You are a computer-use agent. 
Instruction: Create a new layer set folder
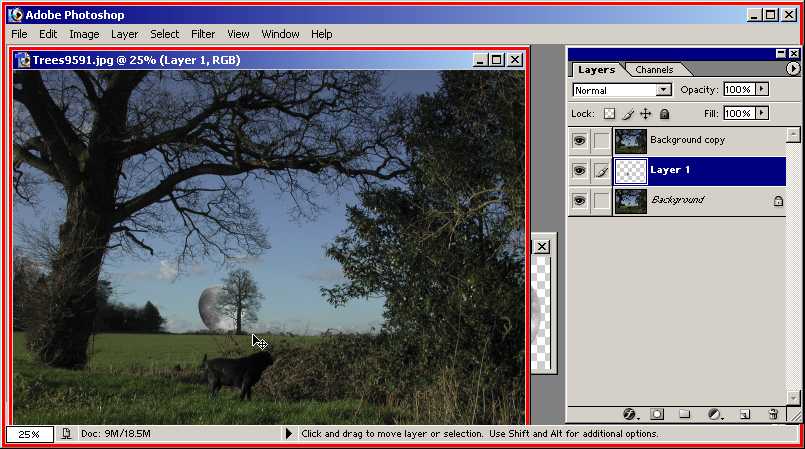tap(685, 414)
